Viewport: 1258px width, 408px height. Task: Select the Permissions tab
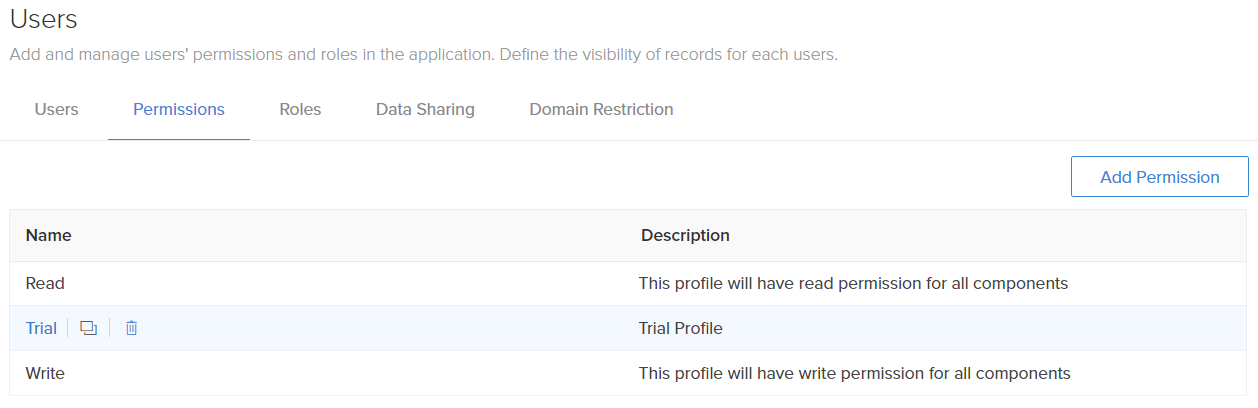(179, 109)
